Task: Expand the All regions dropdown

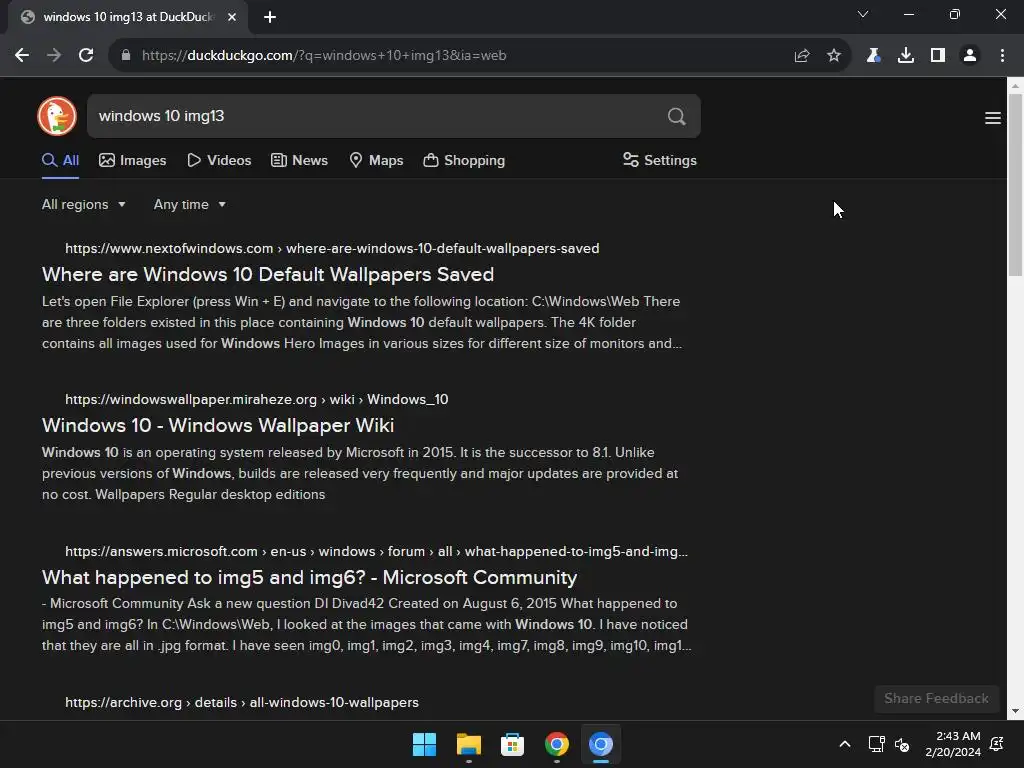Action: point(84,204)
